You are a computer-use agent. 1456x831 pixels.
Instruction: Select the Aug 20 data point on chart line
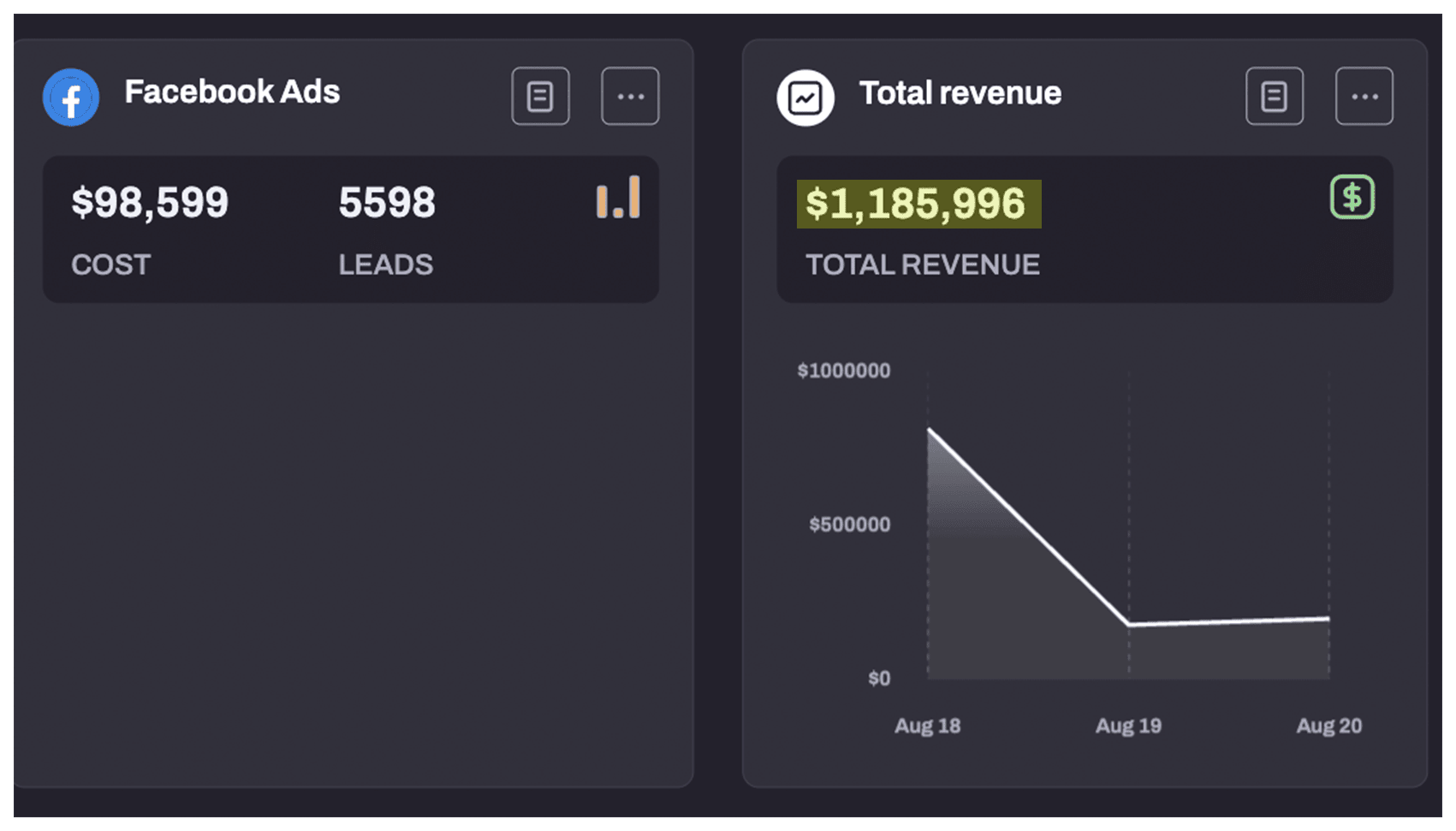1328,618
